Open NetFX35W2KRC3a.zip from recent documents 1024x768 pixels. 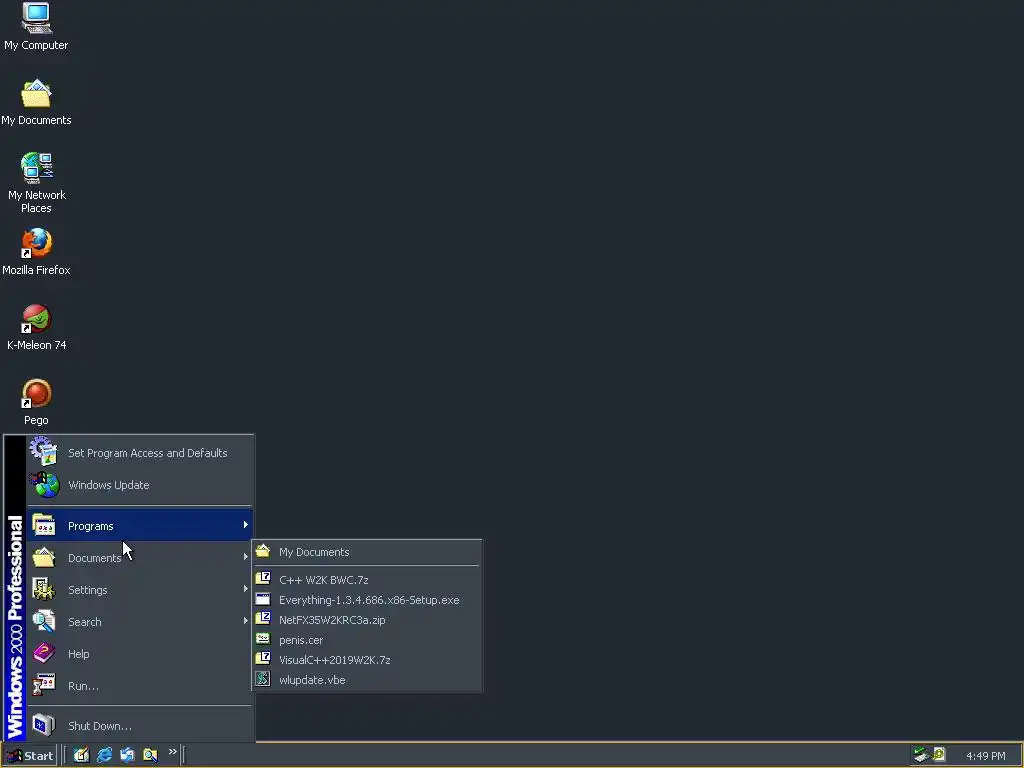click(x=366, y=620)
